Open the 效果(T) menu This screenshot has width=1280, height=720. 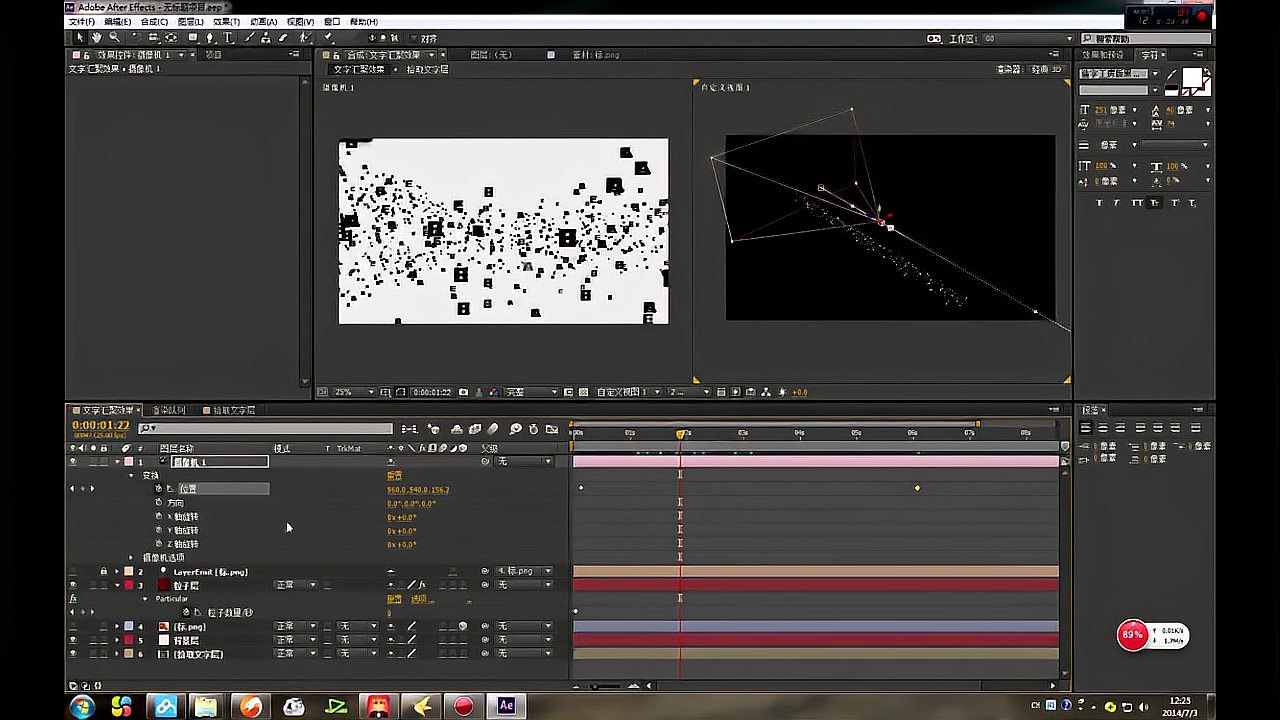[x=227, y=21]
